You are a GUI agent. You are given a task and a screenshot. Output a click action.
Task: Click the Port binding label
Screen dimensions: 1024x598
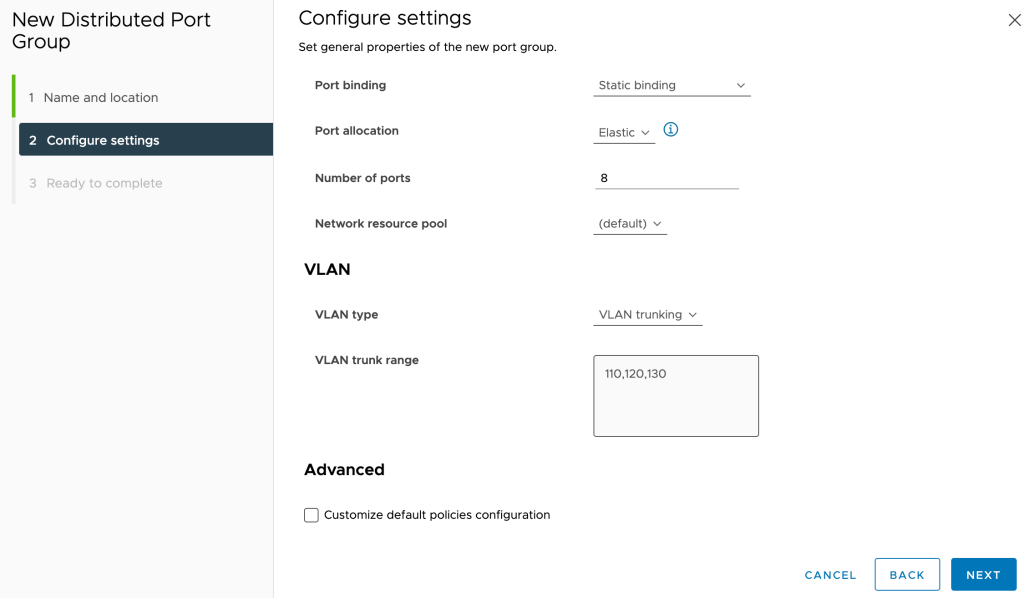(x=350, y=86)
